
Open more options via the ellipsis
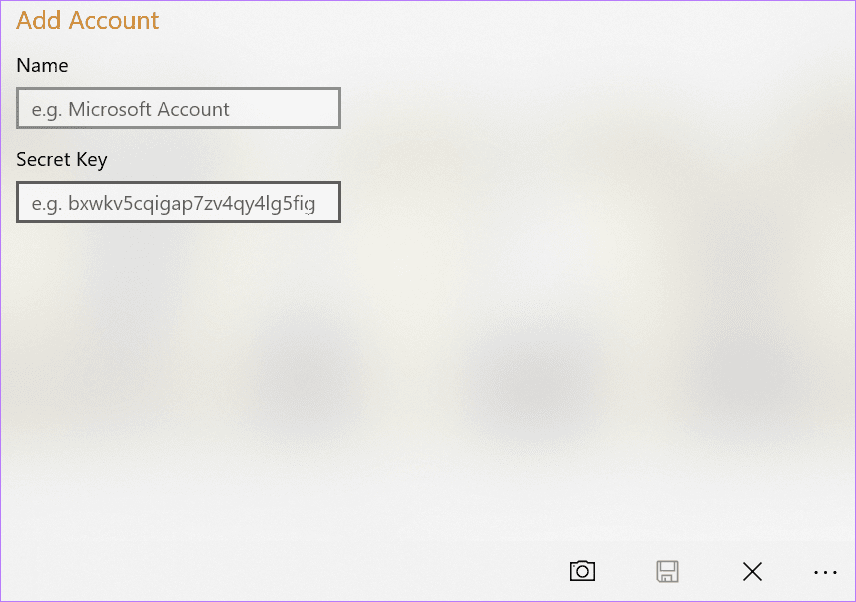[x=825, y=573]
